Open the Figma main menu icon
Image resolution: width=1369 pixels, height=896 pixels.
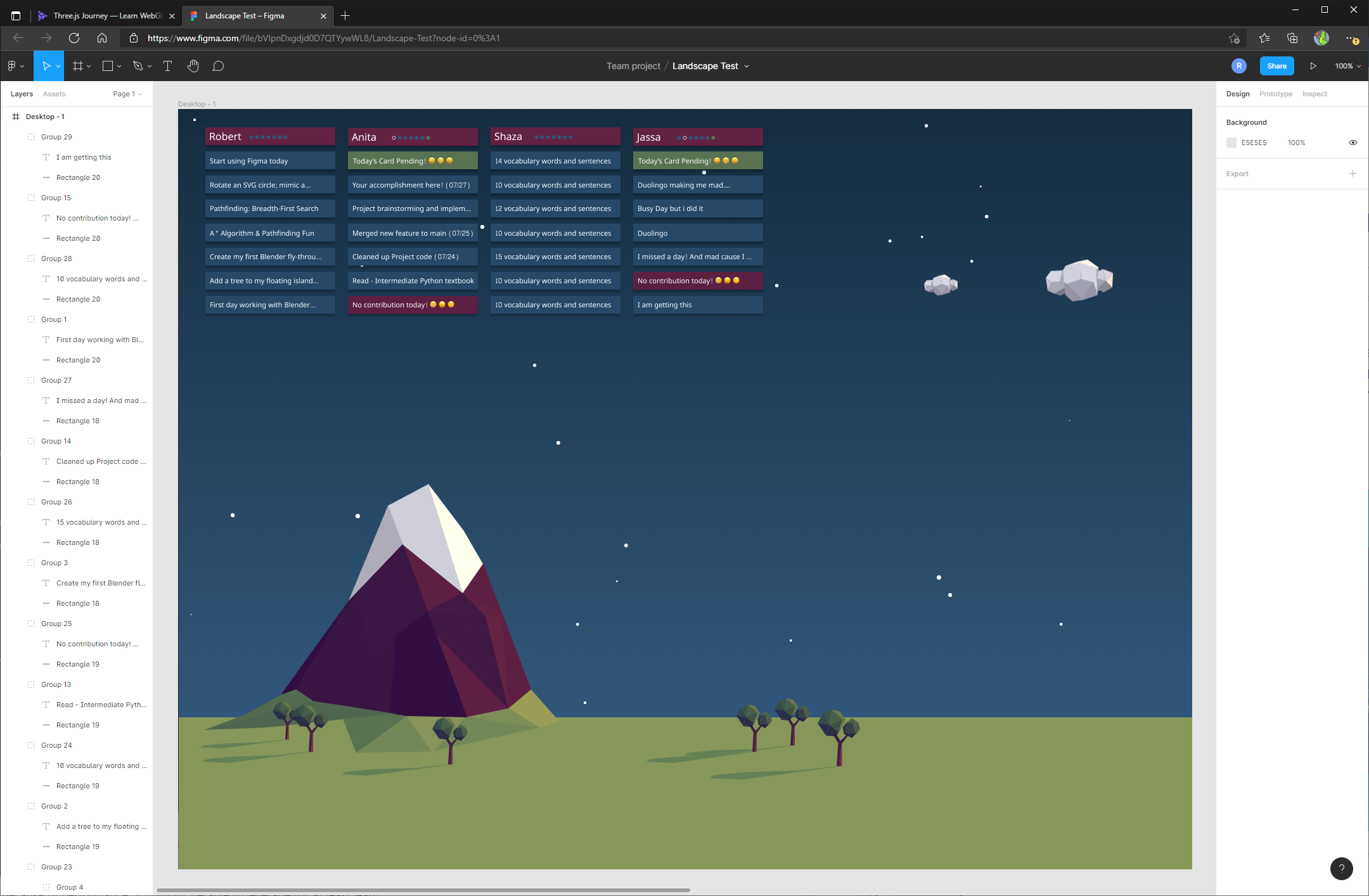point(12,66)
